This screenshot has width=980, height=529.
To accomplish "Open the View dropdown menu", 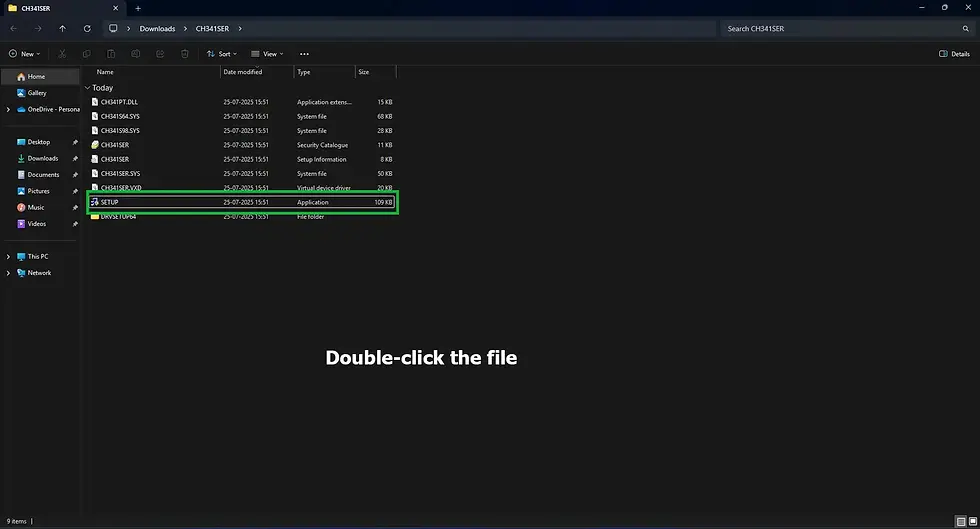I will [x=268, y=54].
